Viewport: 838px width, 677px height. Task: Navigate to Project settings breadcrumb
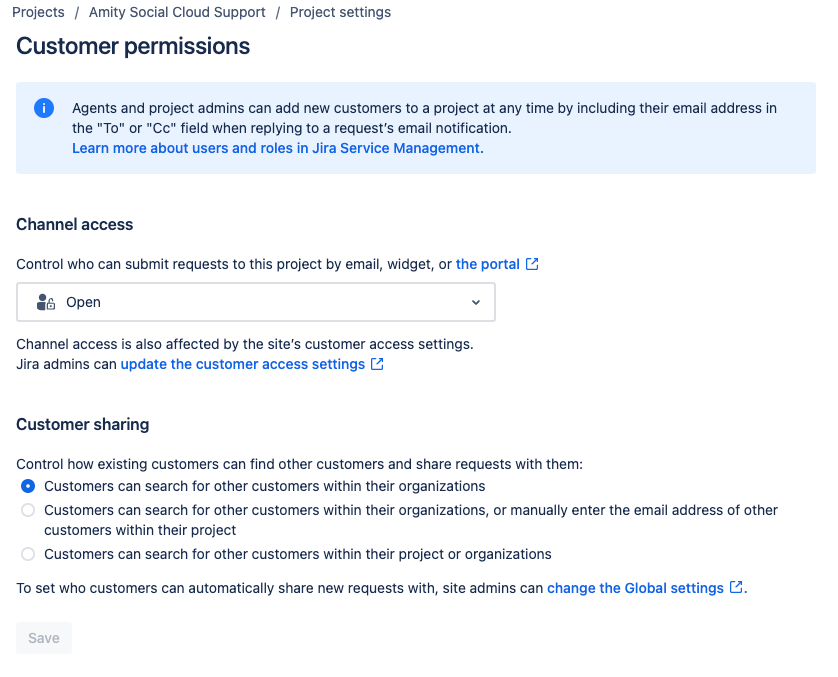(340, 12)
